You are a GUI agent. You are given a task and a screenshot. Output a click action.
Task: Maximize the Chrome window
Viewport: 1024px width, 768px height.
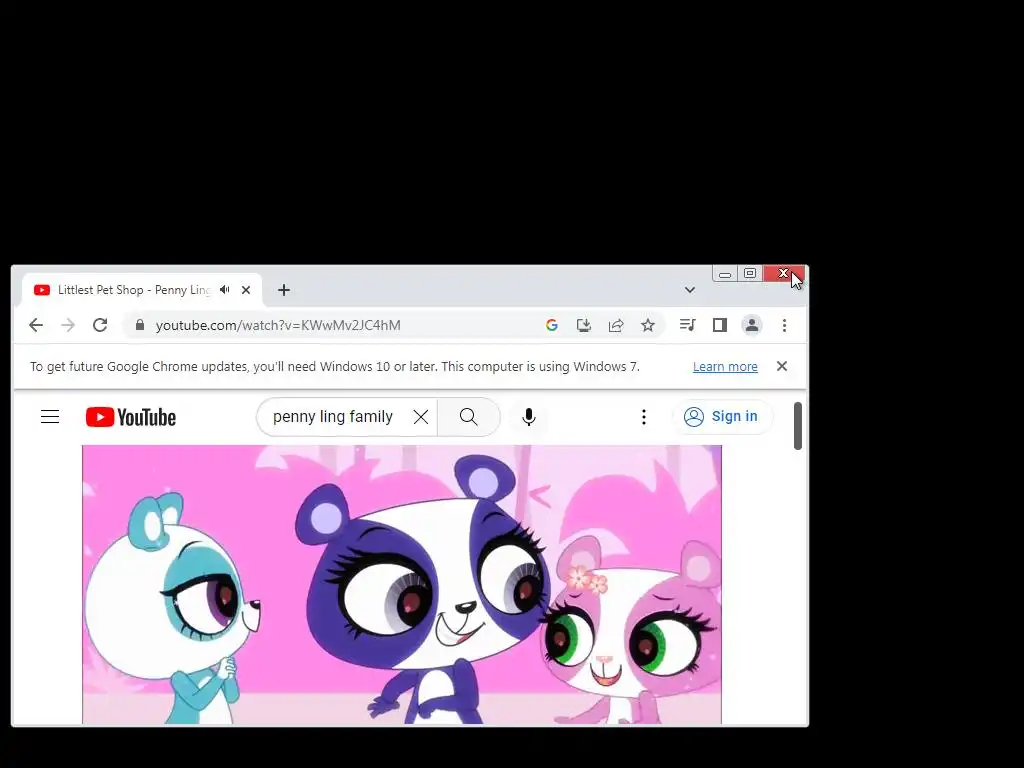750,274
